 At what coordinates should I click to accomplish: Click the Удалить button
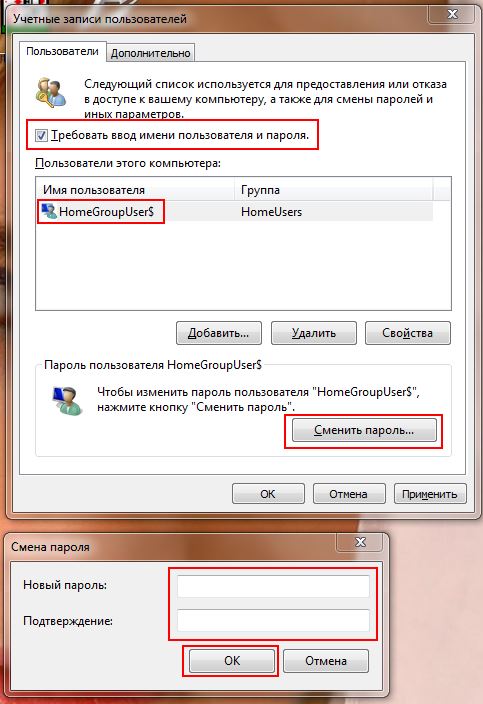coord(314,333)
